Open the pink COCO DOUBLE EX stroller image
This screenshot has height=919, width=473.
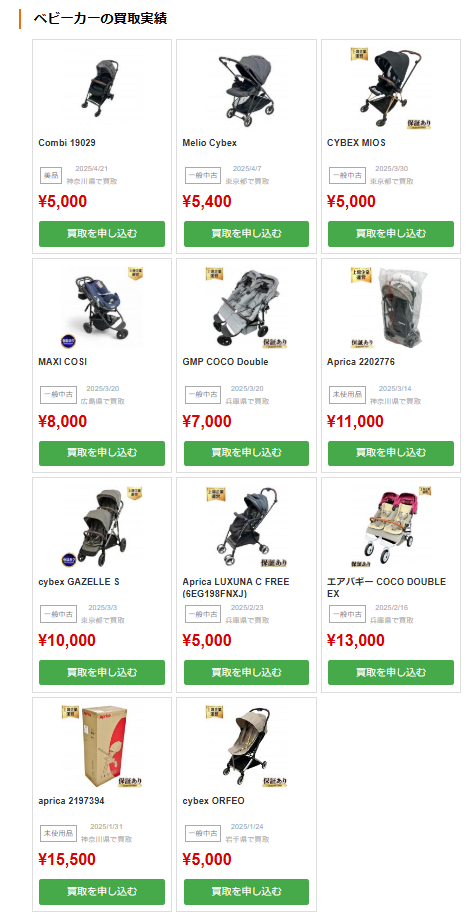[390, 527]
